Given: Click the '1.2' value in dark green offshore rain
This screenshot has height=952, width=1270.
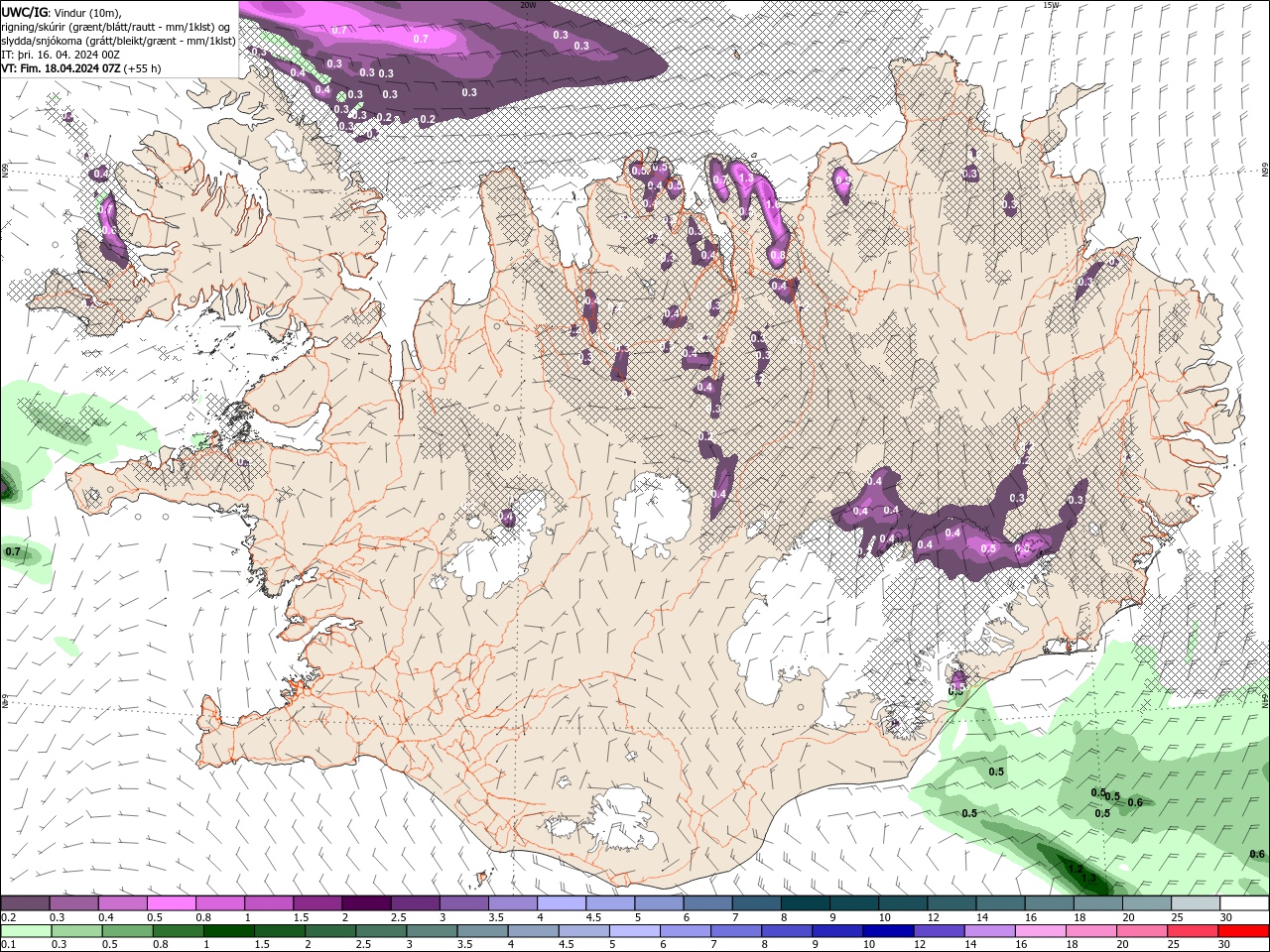Looking at the screenshot, I should tap(1076, 869).
